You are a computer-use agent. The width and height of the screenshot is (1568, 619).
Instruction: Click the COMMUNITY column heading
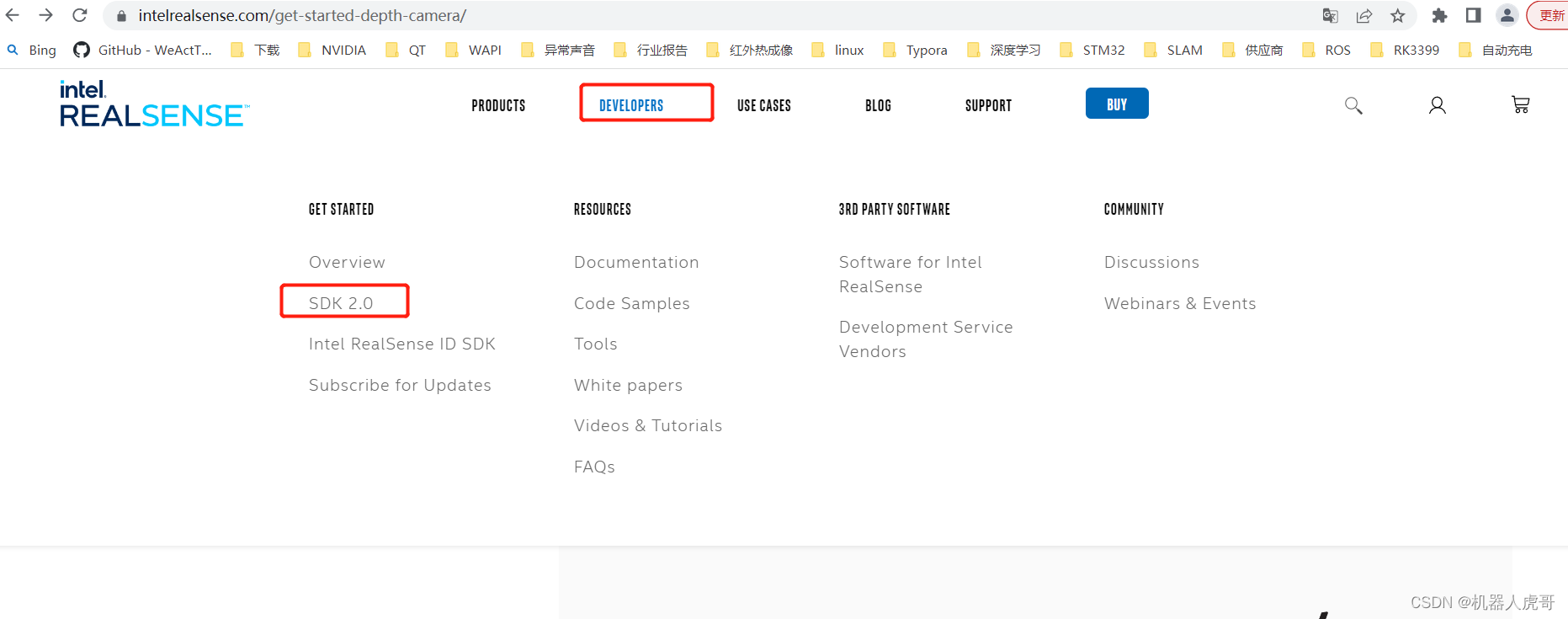pos(1134,209)
